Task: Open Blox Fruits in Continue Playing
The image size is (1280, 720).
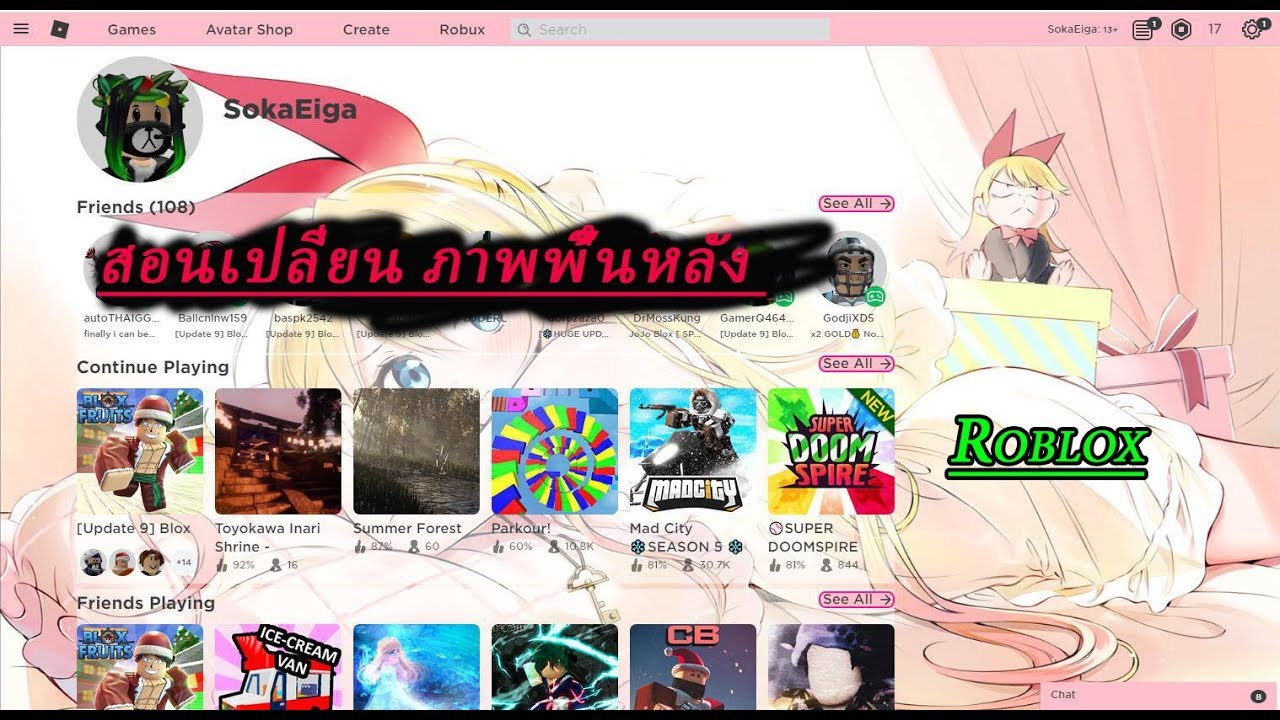Action: (140, 451)
